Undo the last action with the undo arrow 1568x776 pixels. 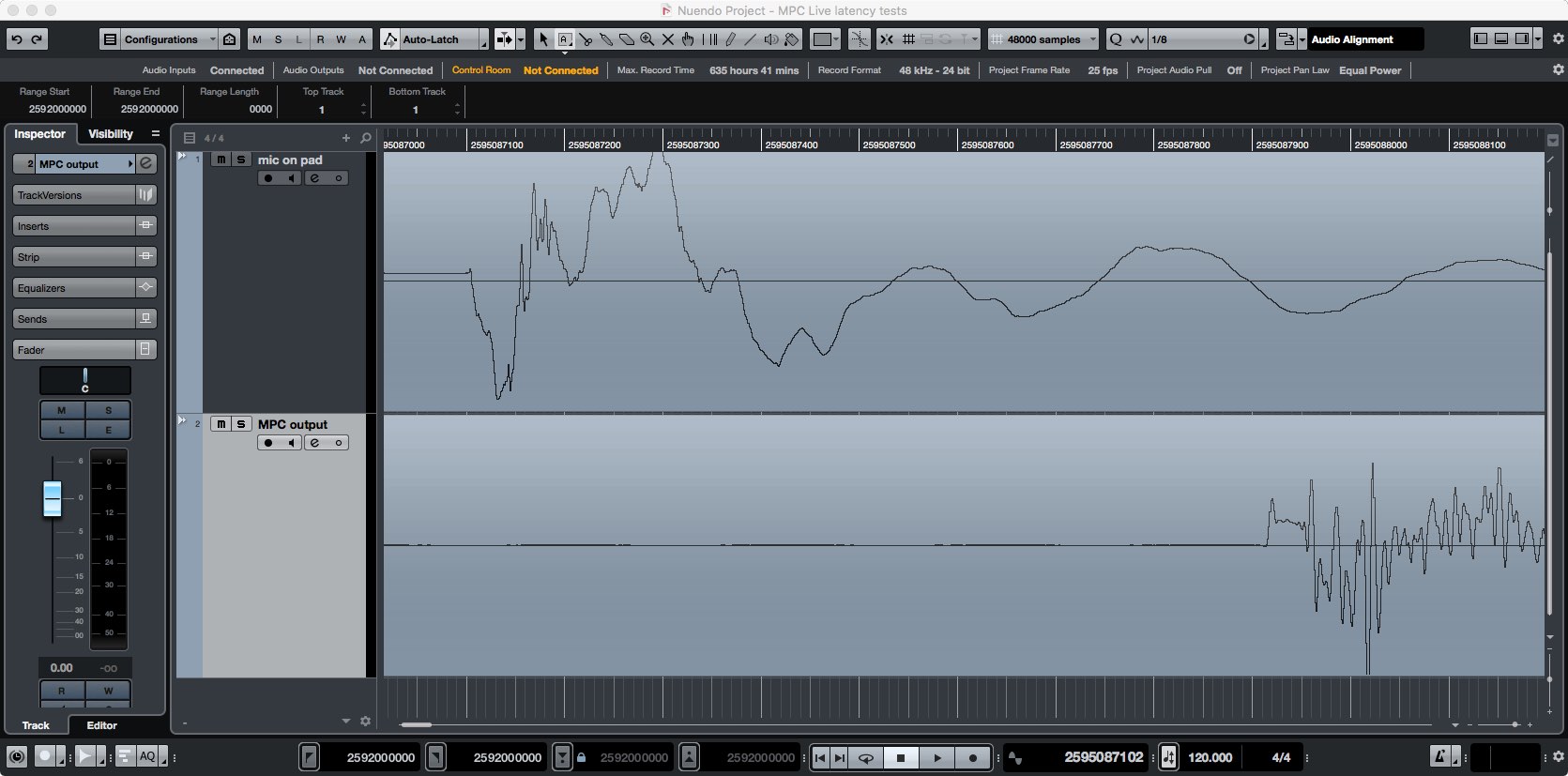(x=16, y=39)
